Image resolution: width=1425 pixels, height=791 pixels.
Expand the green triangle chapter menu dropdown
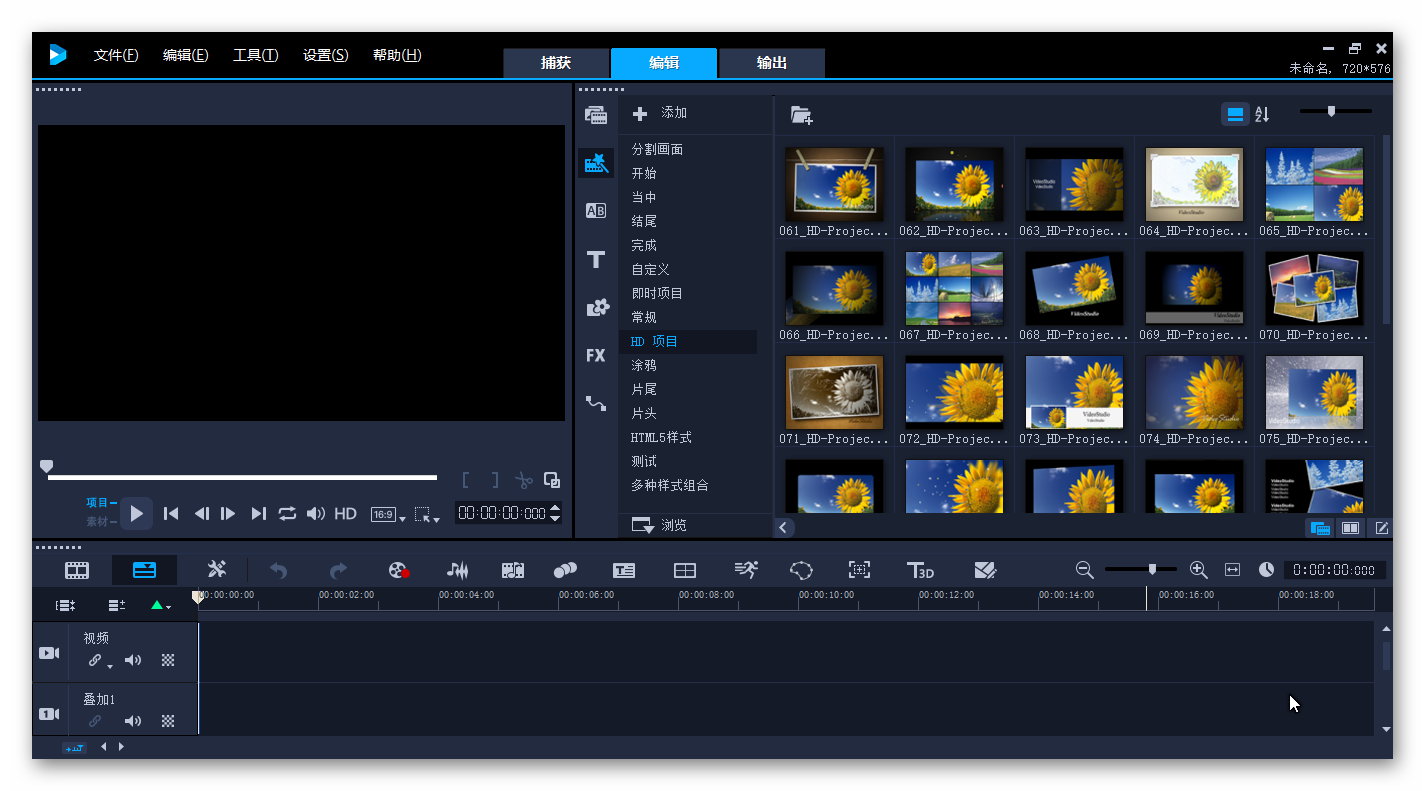coord(161,605)
